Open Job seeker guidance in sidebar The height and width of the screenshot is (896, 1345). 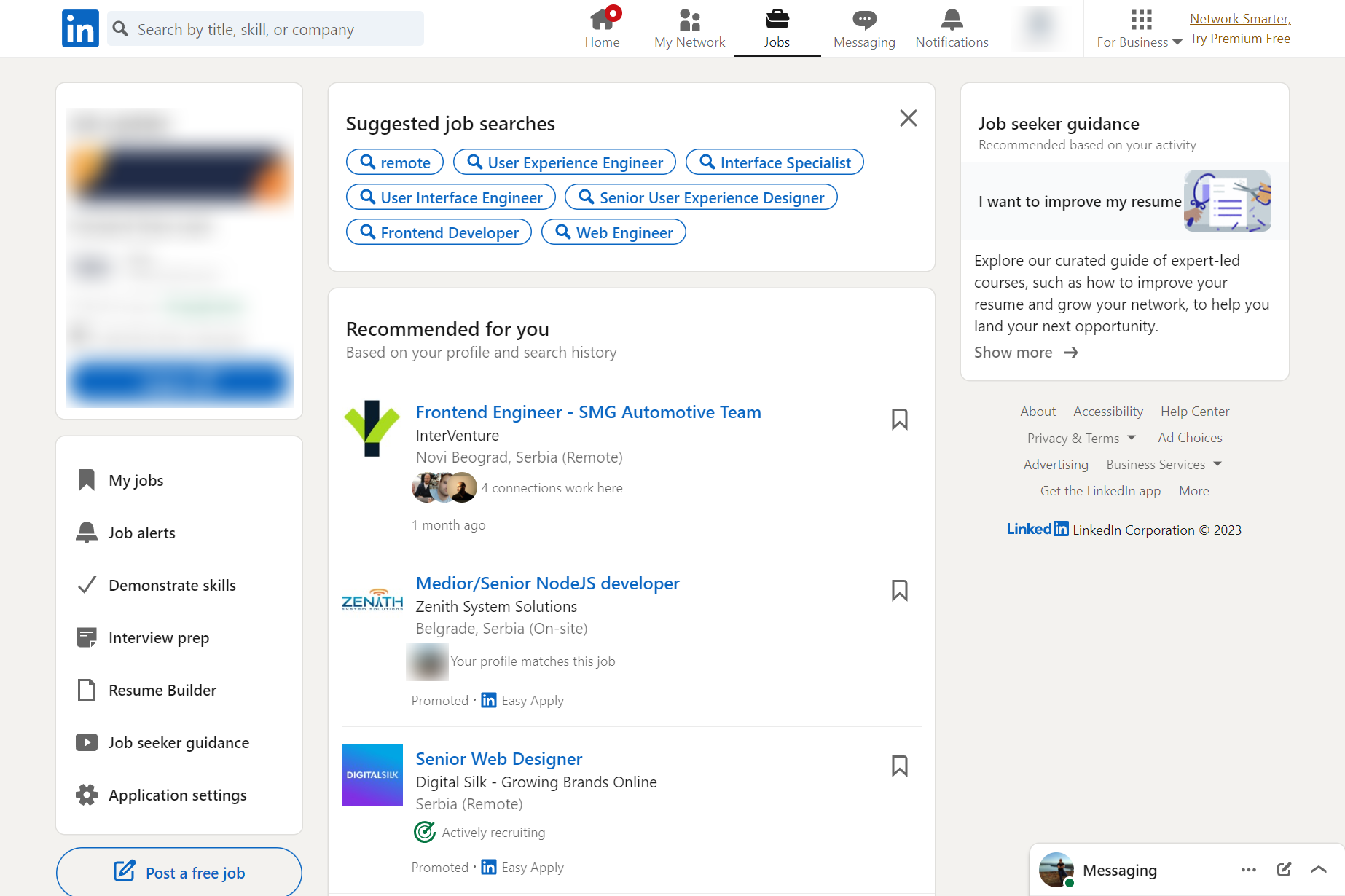163,742
